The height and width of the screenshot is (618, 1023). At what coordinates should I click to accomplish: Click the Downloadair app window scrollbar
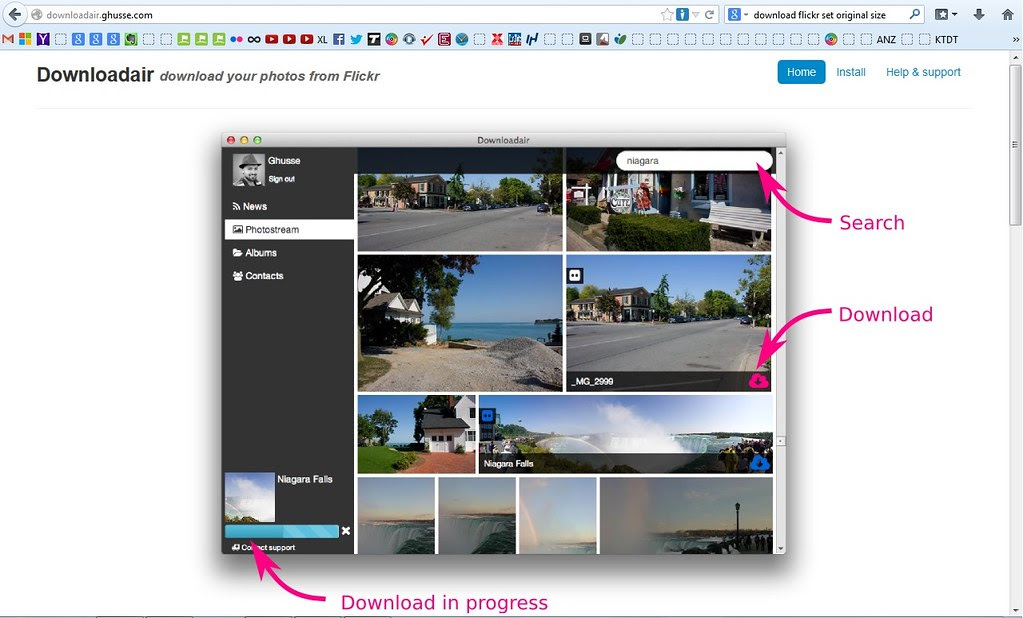click(780, 350)
